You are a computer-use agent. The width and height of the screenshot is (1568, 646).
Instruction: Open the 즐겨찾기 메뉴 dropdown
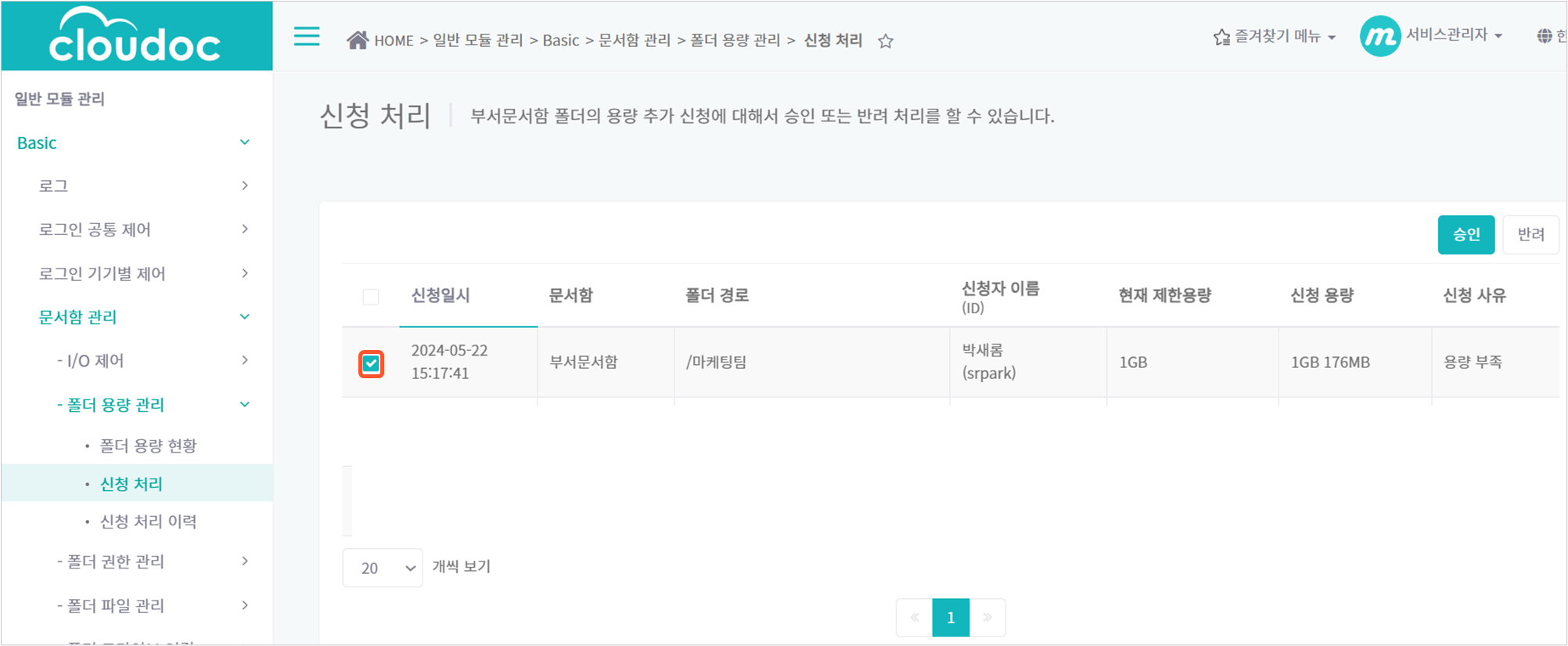[1275, 37]
